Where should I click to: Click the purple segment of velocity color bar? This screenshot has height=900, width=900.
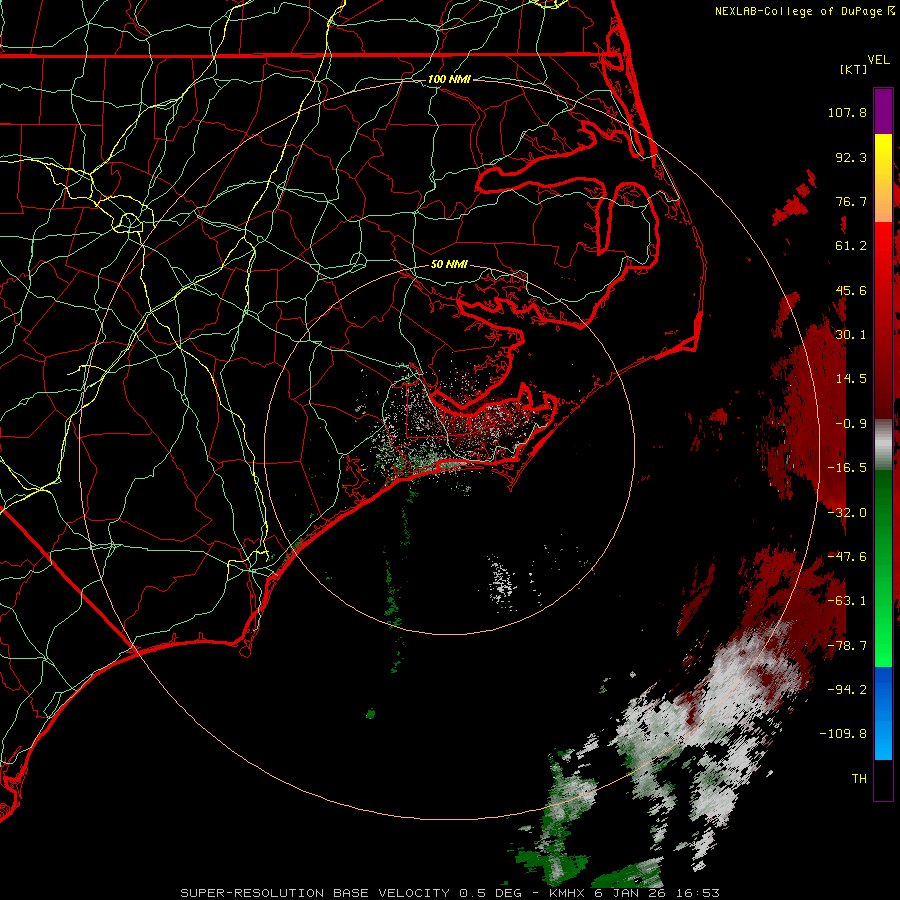[883, 111]
